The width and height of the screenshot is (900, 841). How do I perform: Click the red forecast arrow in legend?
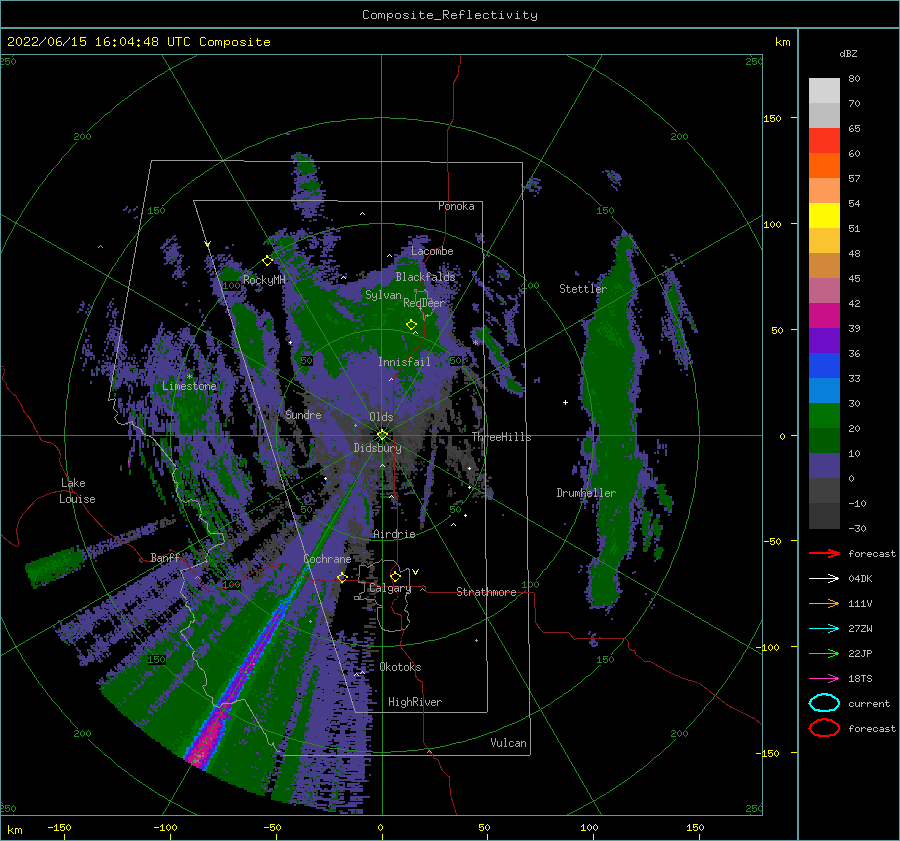click(824, 553)
